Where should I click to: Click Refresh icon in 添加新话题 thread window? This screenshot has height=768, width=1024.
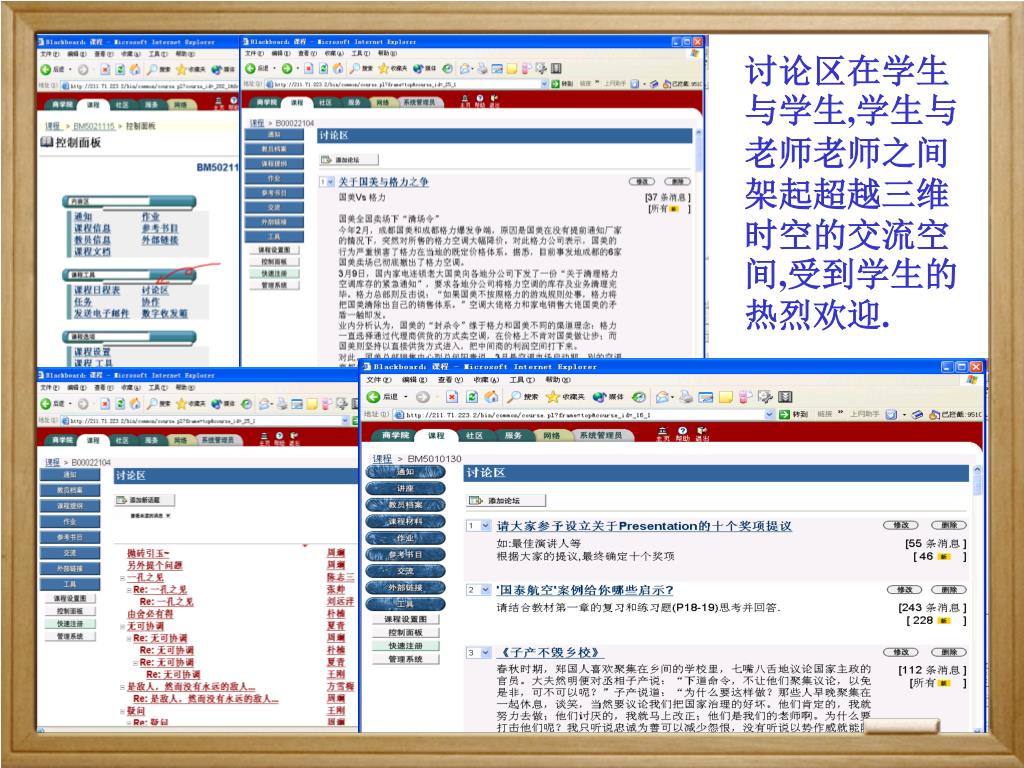[x=120, y=404]
